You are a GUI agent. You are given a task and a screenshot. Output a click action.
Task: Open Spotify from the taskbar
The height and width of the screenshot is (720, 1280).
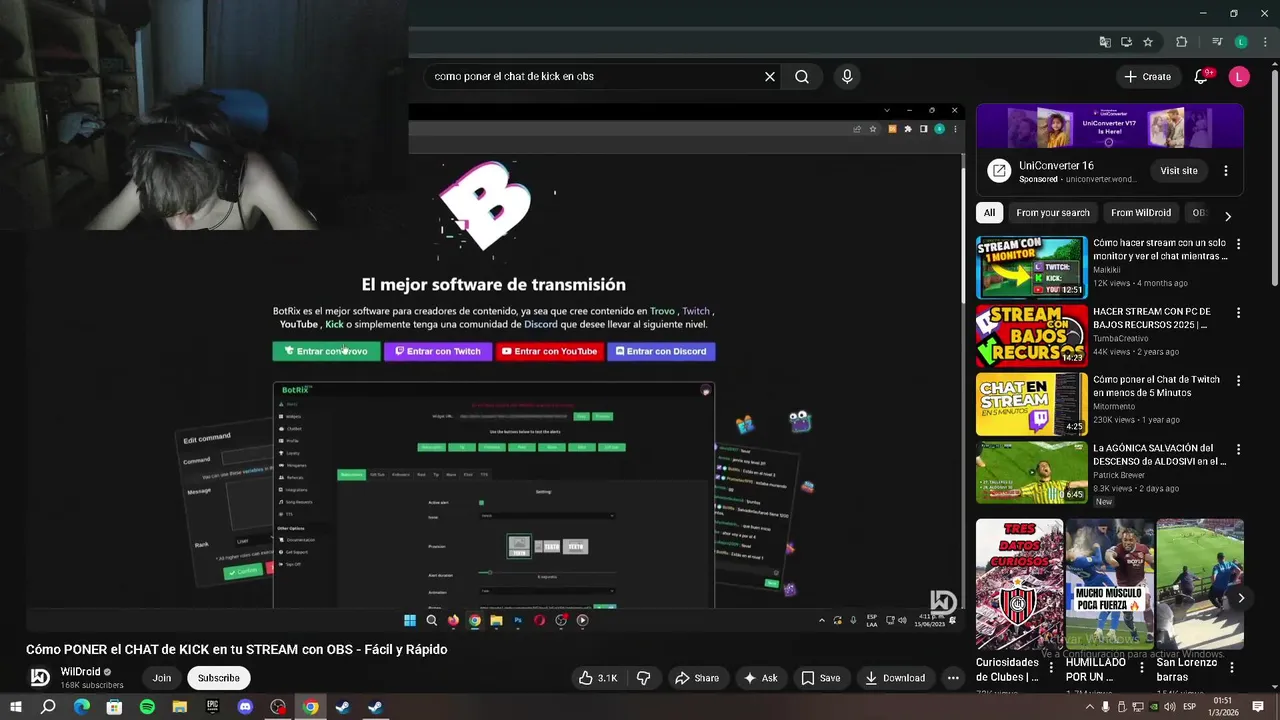147,707
